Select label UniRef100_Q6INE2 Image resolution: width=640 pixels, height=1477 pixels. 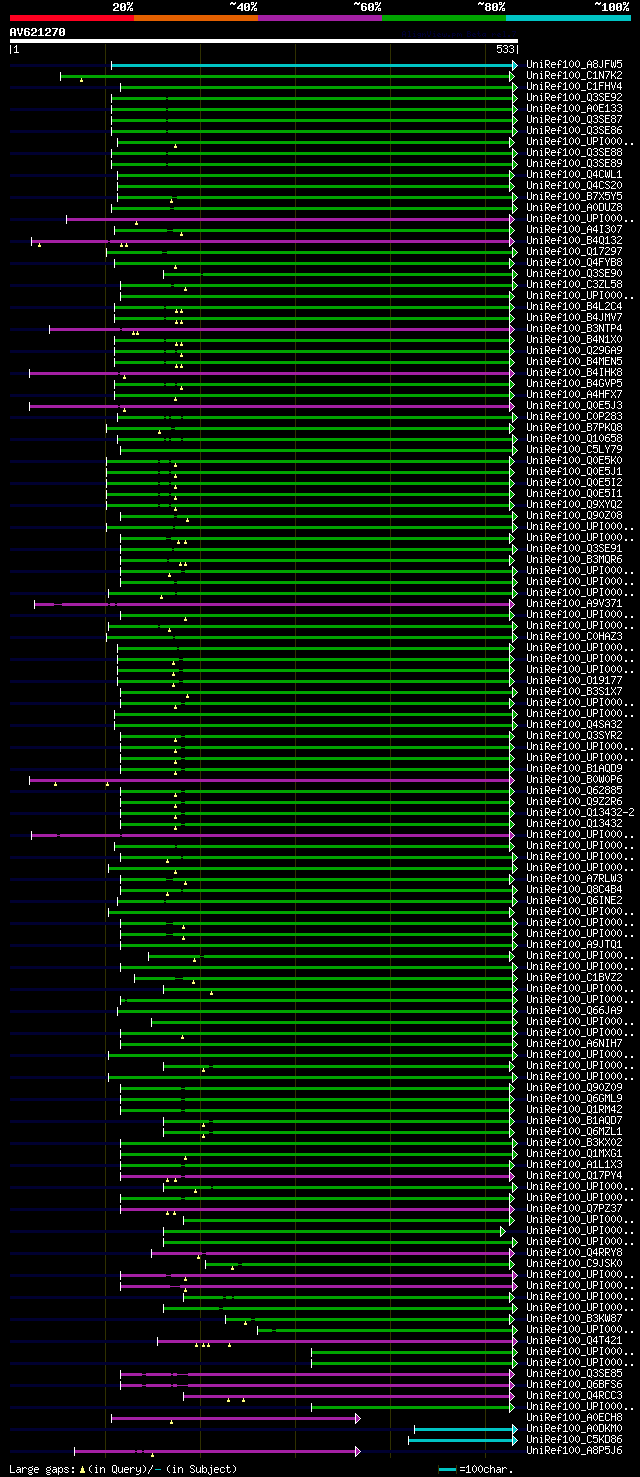tap(574, 900)
